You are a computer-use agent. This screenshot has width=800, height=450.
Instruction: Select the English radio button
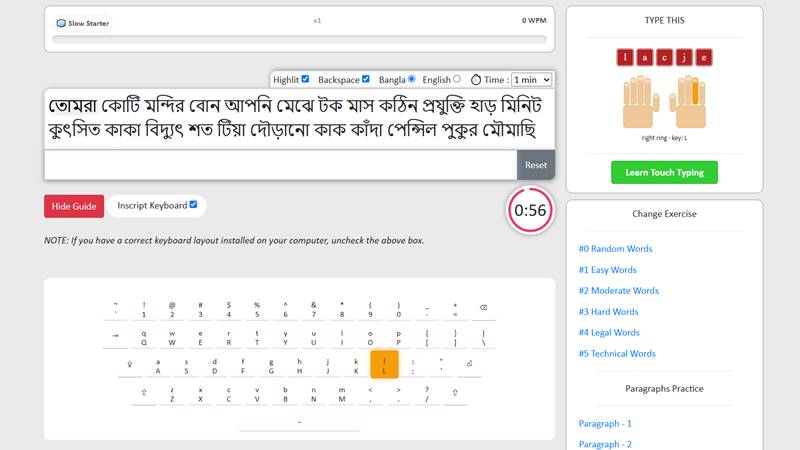click(457, 79)
